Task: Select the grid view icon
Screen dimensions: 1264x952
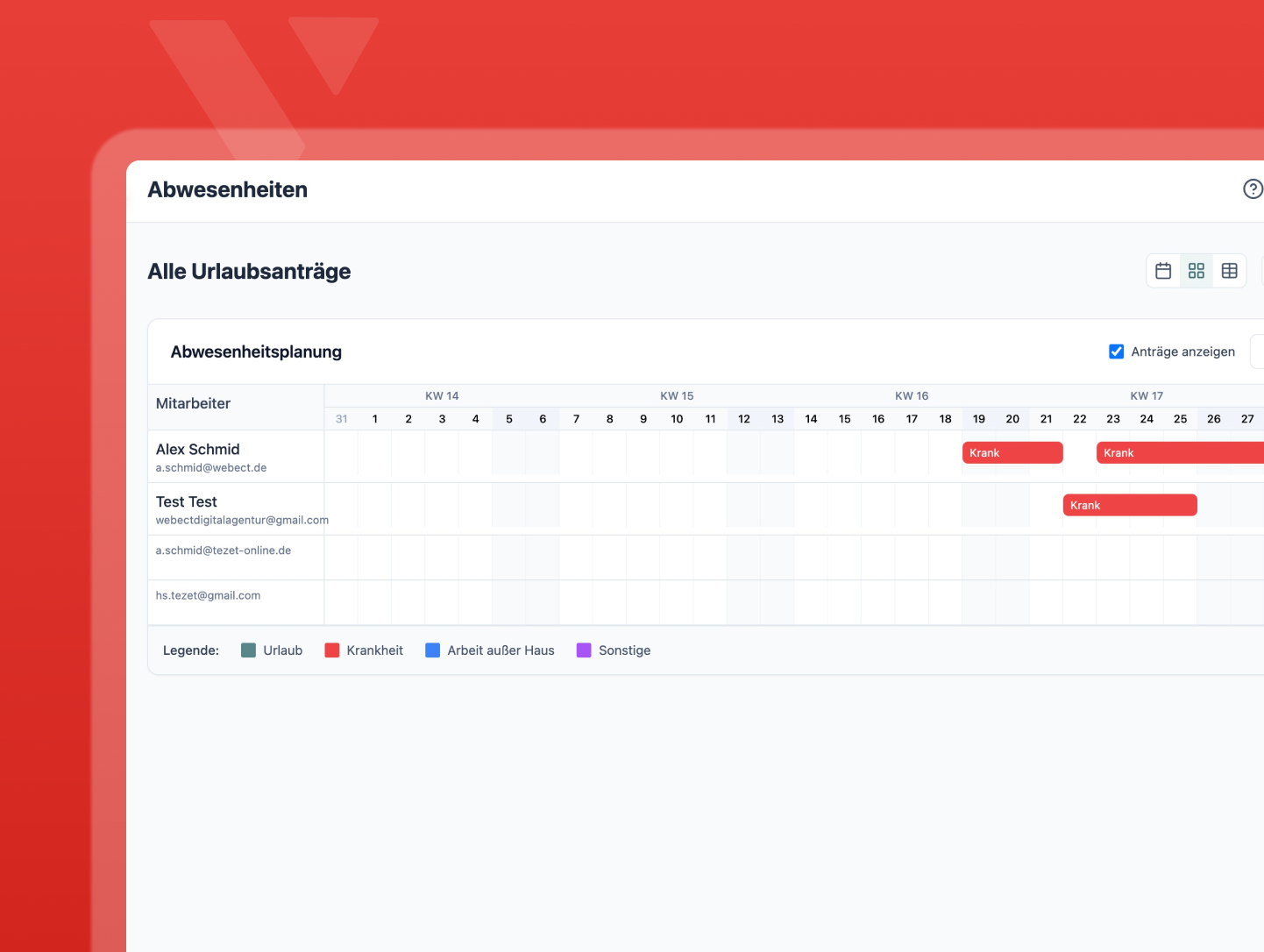Action: point(1197,270)
